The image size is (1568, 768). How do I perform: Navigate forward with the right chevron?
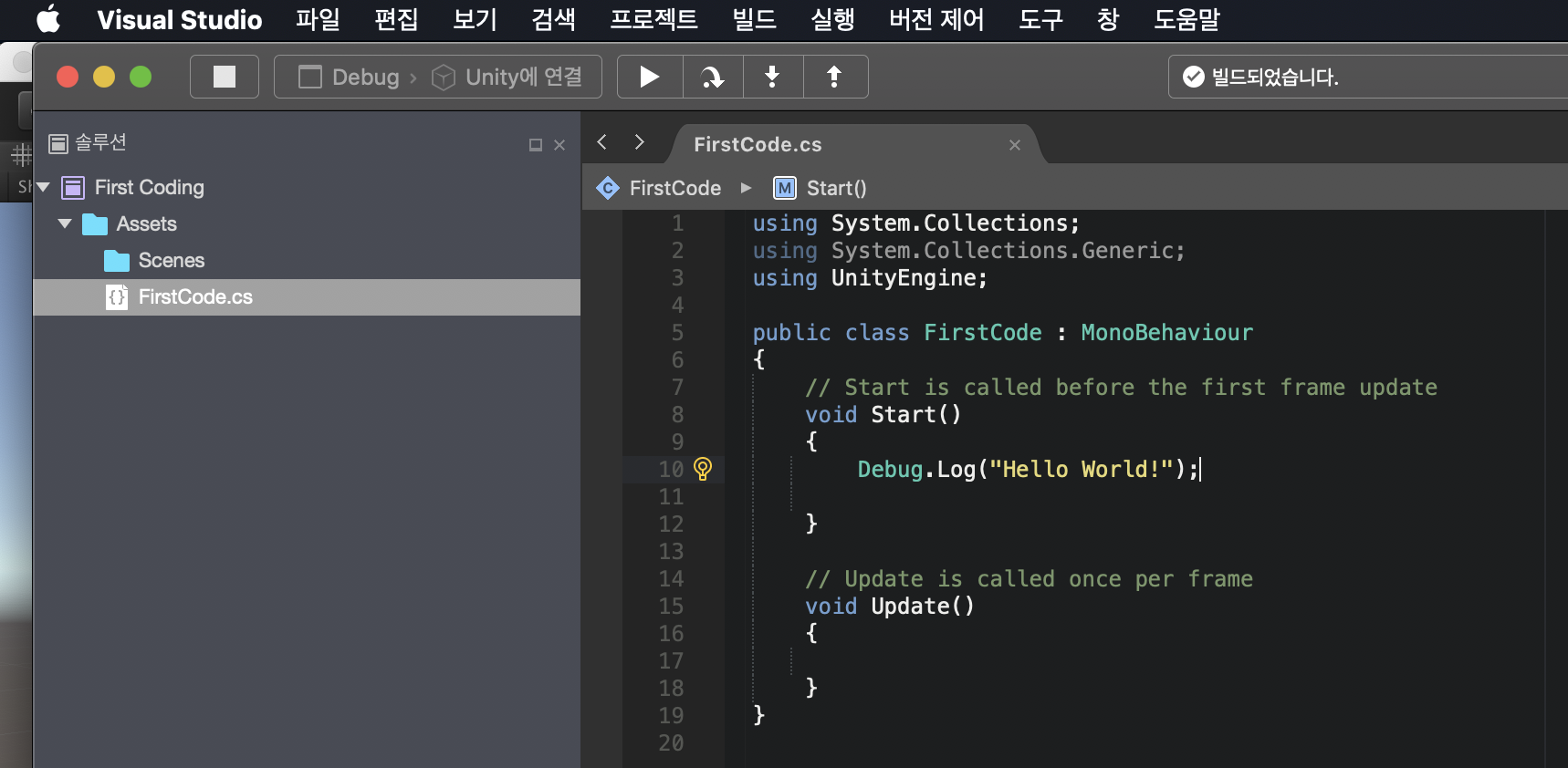tap(639, 142)
